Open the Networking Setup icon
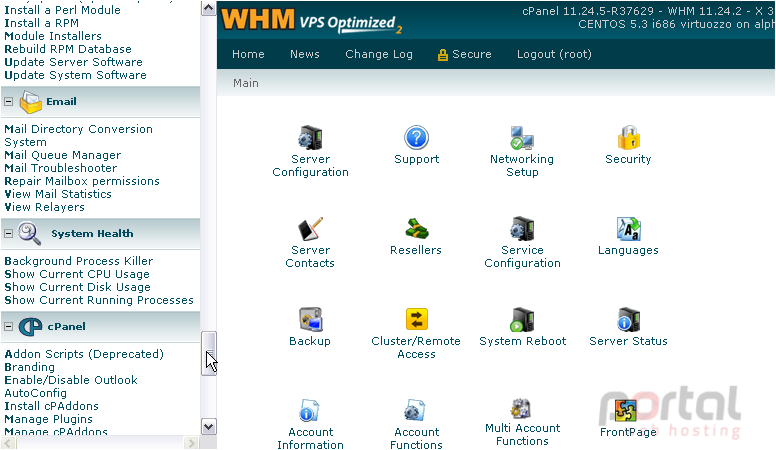 [x=522, y=138]
